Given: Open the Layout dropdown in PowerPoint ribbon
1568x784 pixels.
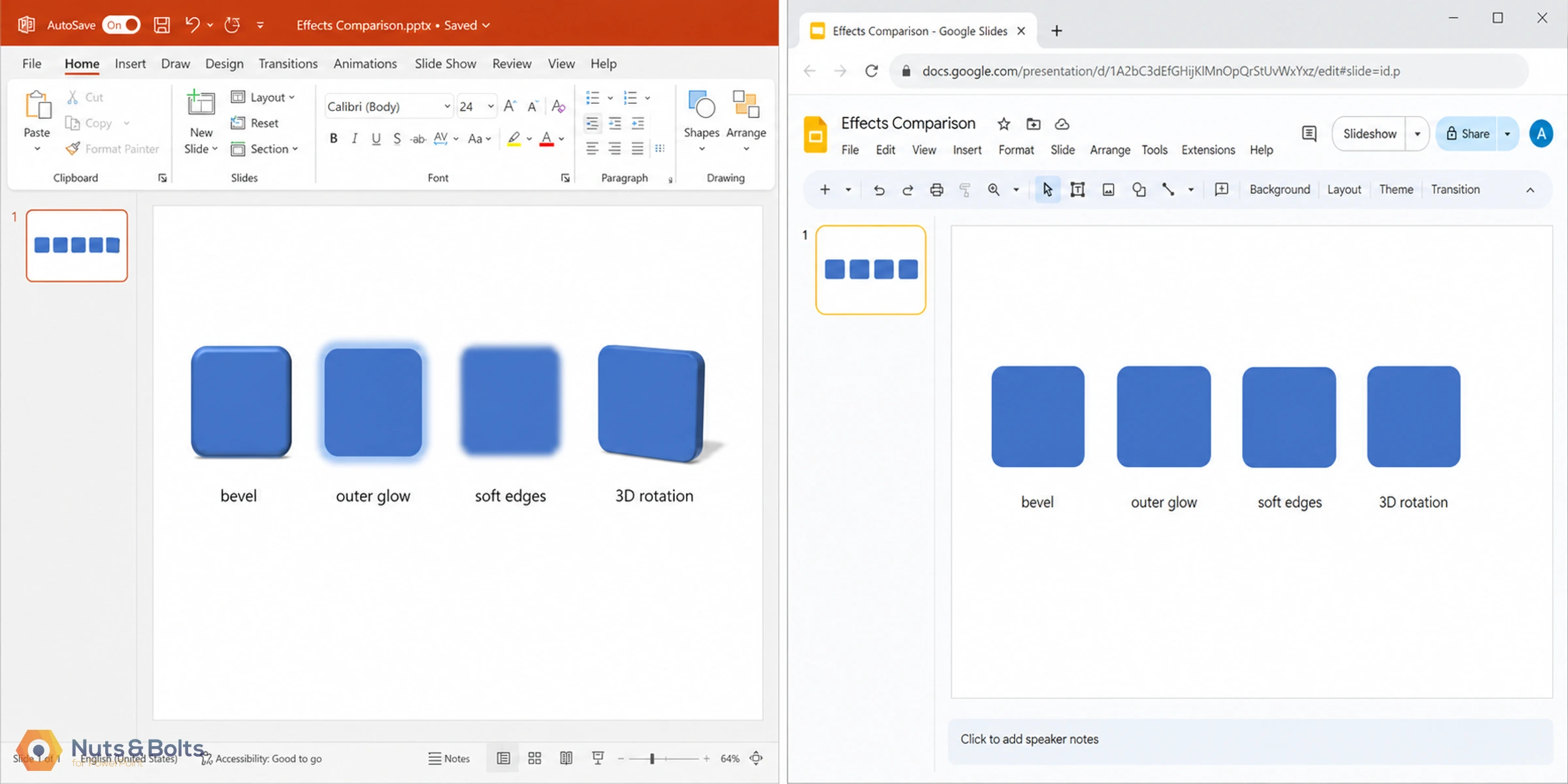Looking at the screenshot, I should 263,97.
